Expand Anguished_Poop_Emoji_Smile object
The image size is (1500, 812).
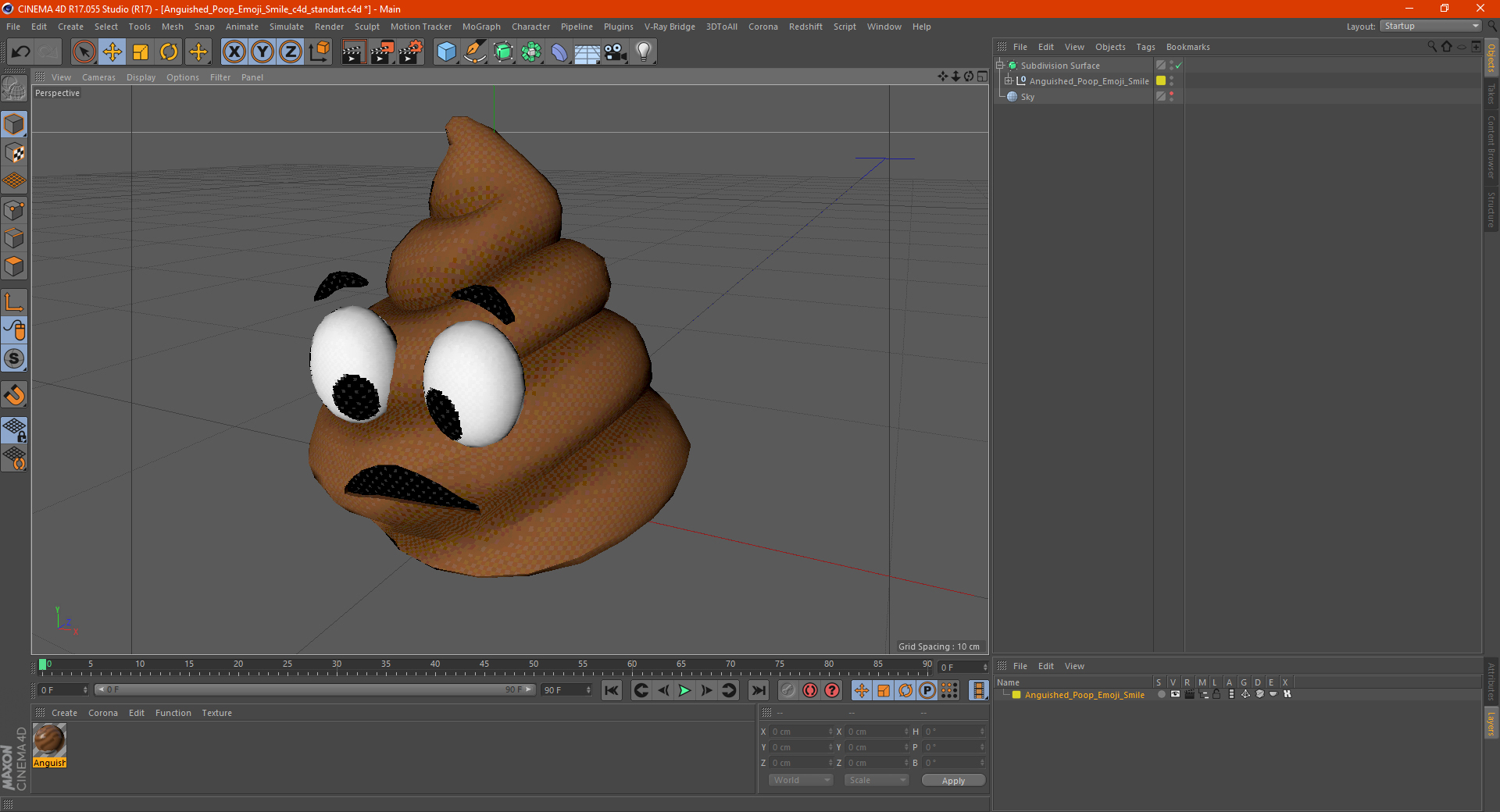click(x=1009, y=81)
